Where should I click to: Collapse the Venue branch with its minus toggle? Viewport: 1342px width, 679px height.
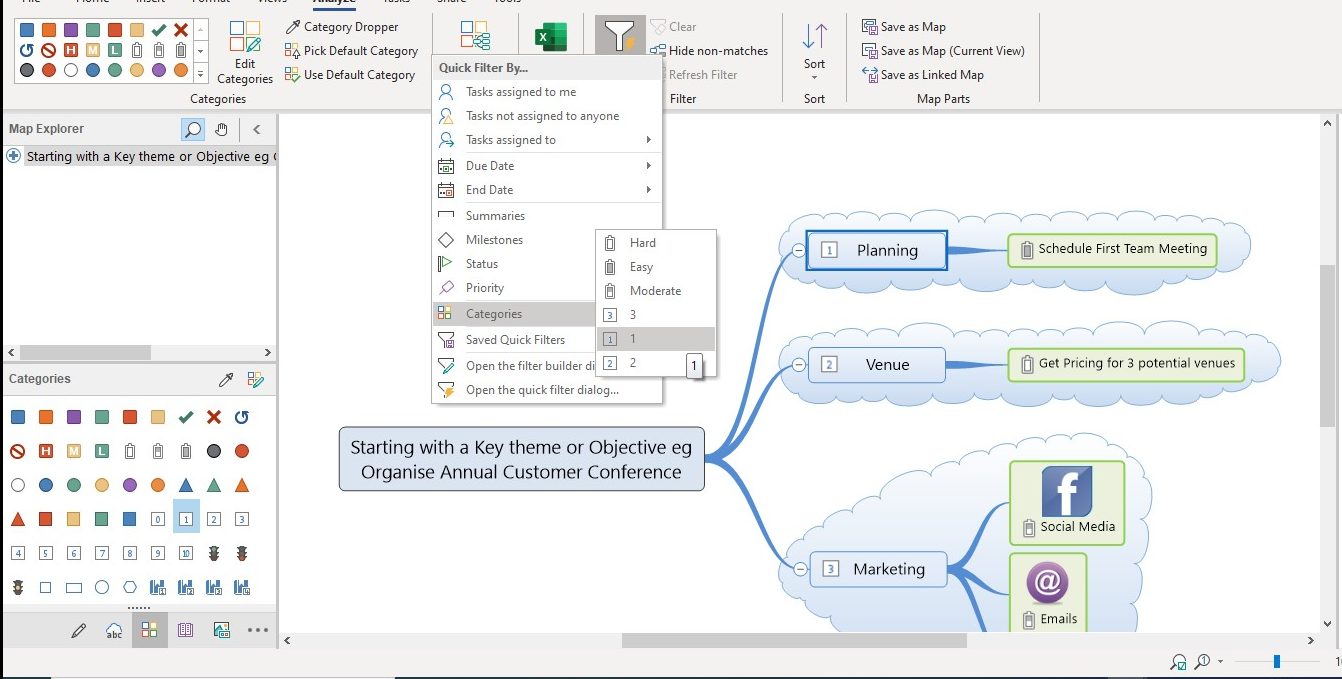pos(798,365)
